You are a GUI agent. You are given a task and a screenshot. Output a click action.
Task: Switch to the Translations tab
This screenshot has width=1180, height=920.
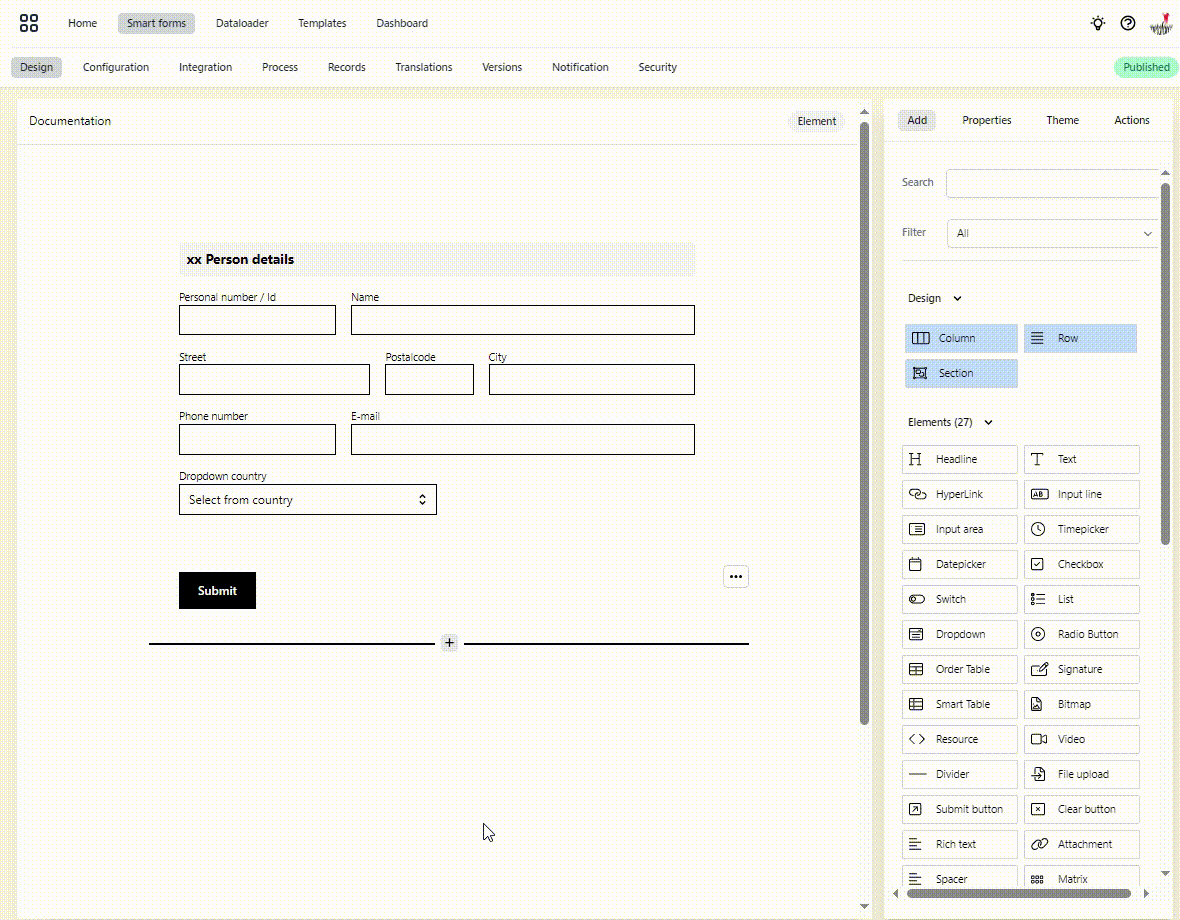pos(424,67)
